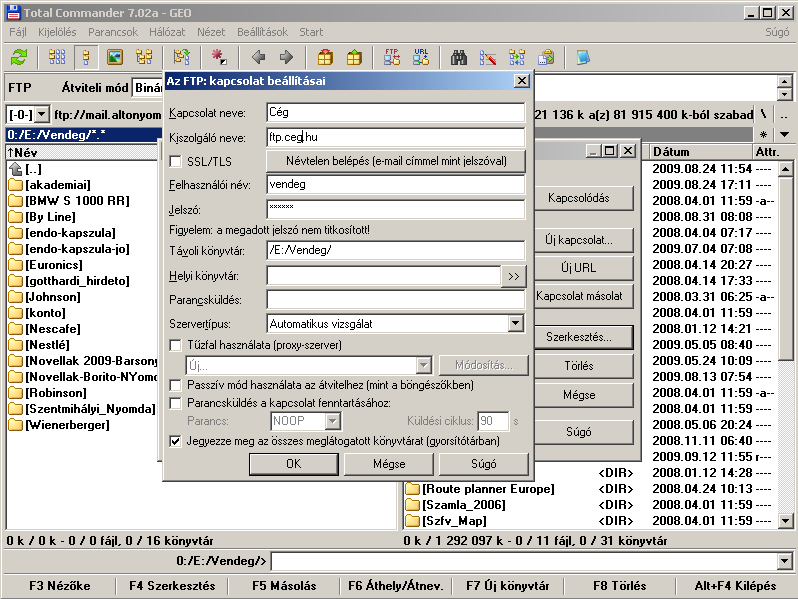Open the Szervertípus dropdown

click(x=515, y=323)
